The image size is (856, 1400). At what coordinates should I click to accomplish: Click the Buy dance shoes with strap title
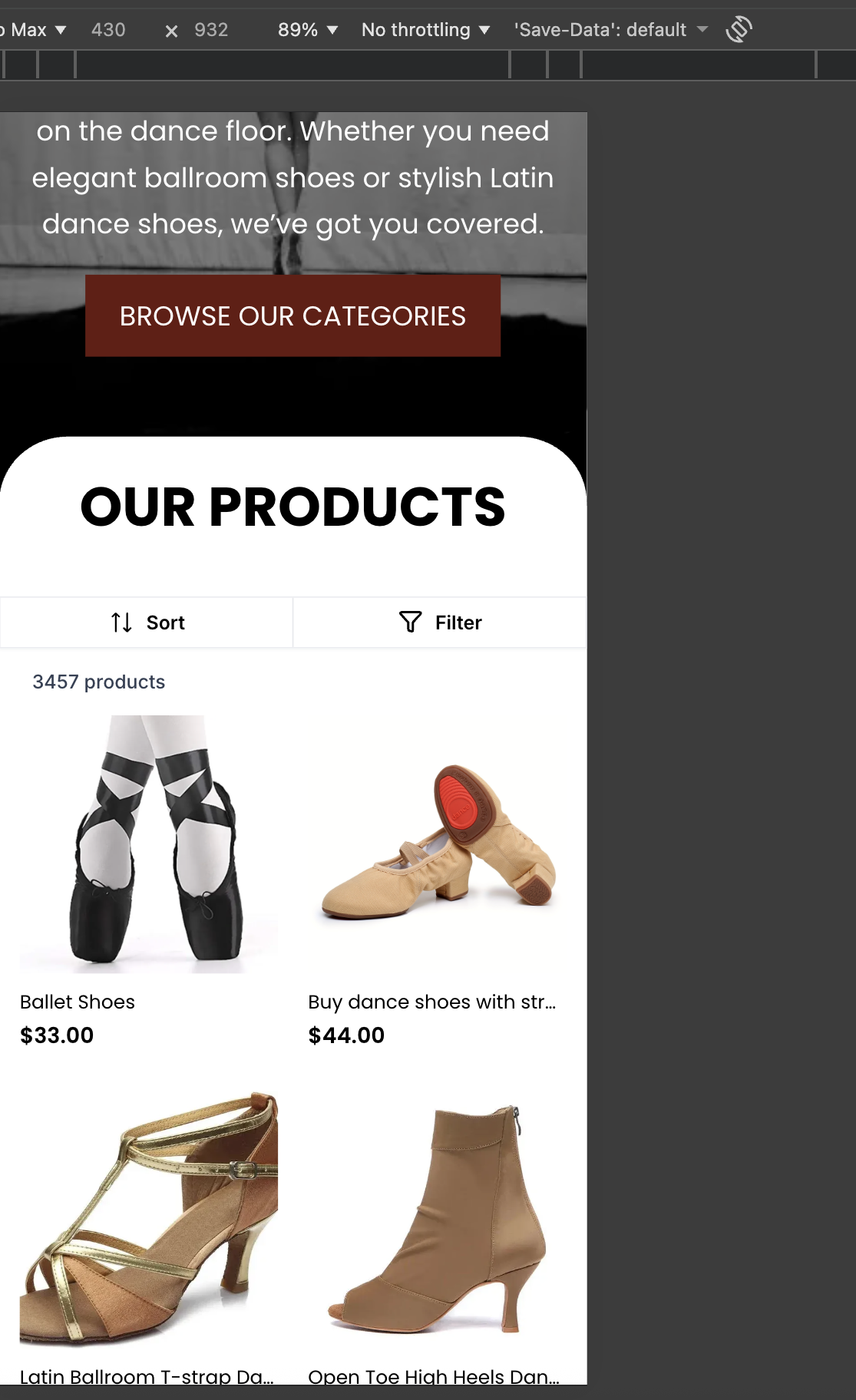pyautogui.click(x=432, y=1002)
